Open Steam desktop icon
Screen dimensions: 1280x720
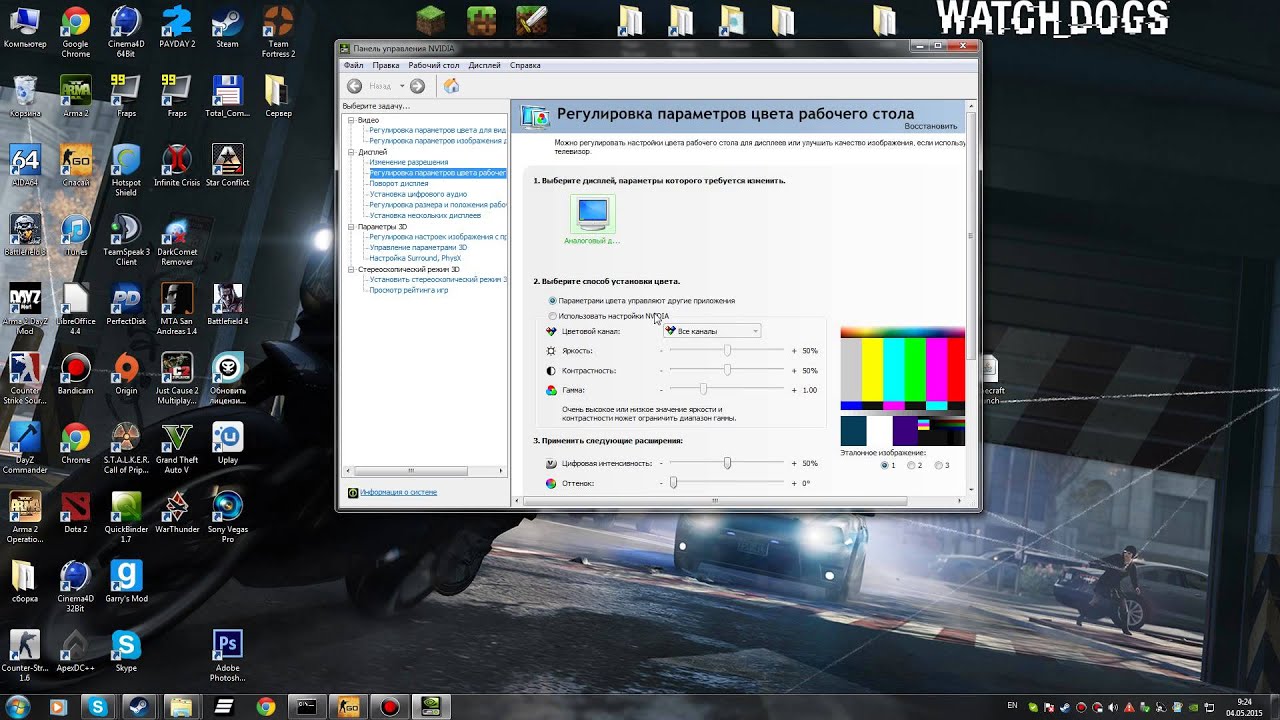(227, 27)
